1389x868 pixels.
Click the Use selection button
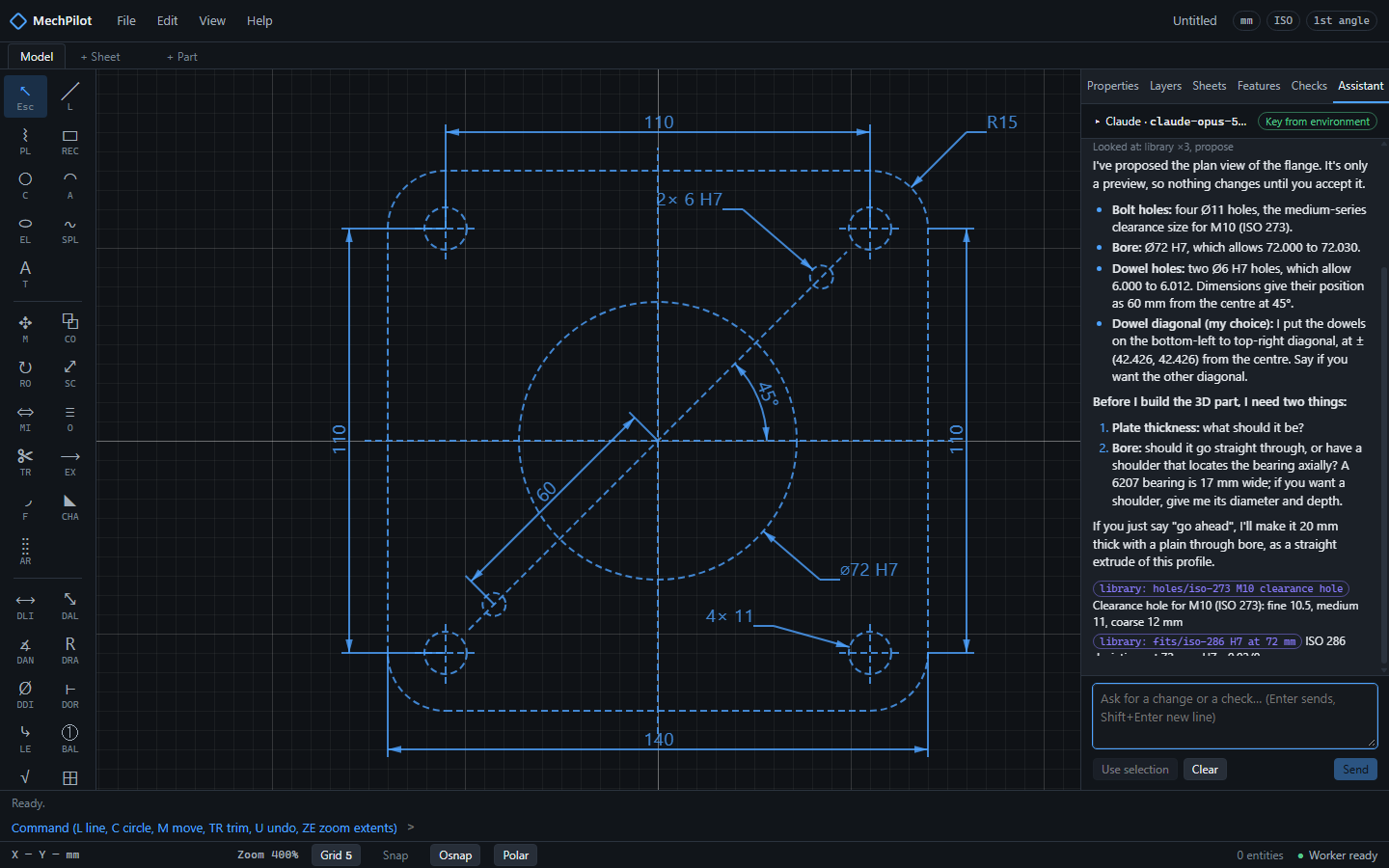click(1135, 770)
